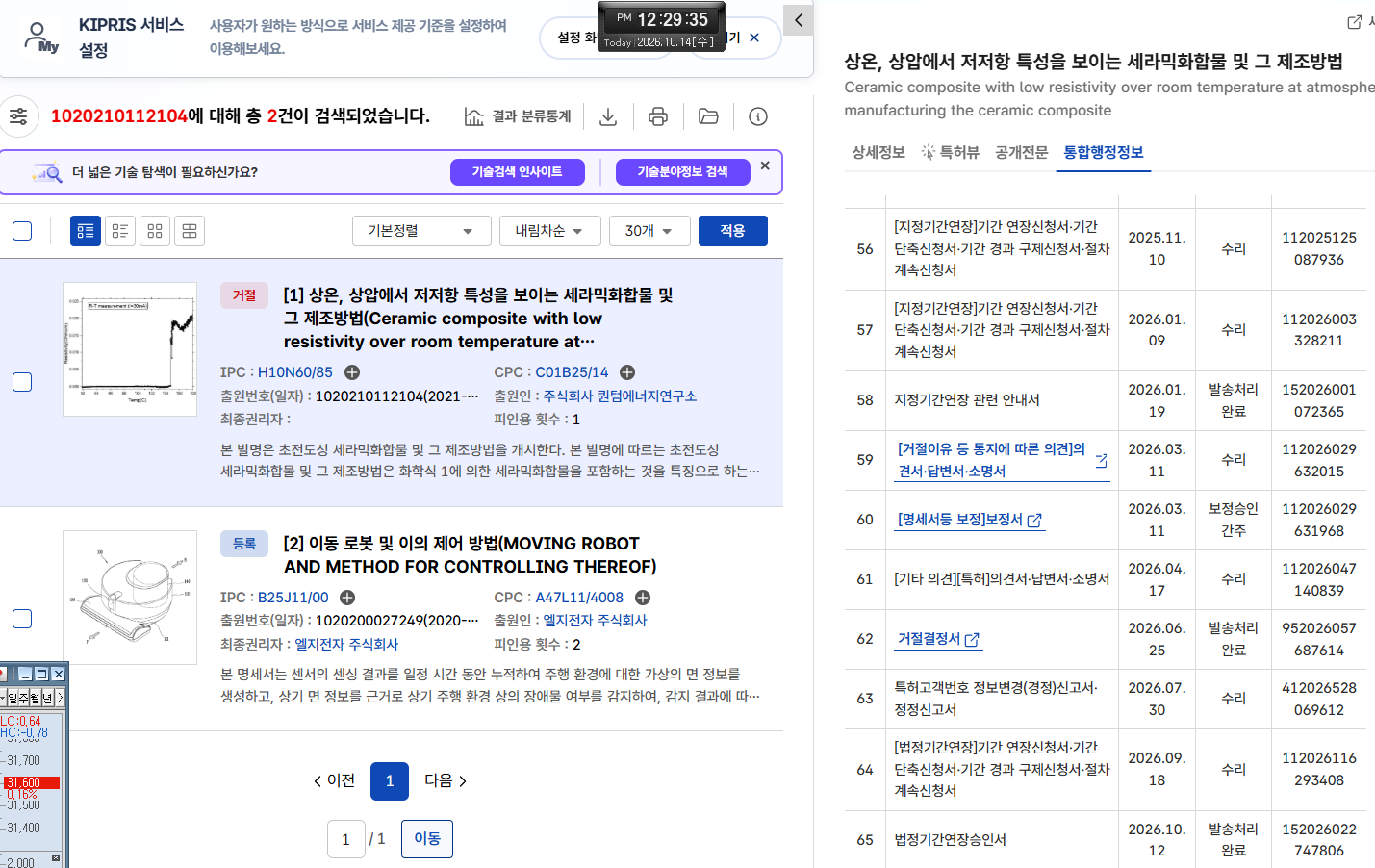This screenshot has width=1375, height=868.
Task: Close the technology search suggestion banner
Action: pos(765,166)
